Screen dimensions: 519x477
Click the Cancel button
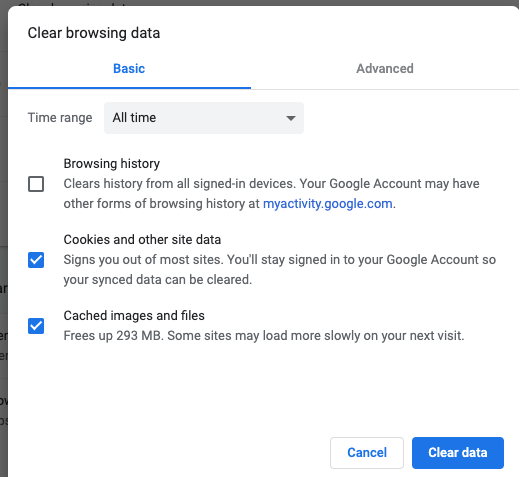tap(367, 453)
